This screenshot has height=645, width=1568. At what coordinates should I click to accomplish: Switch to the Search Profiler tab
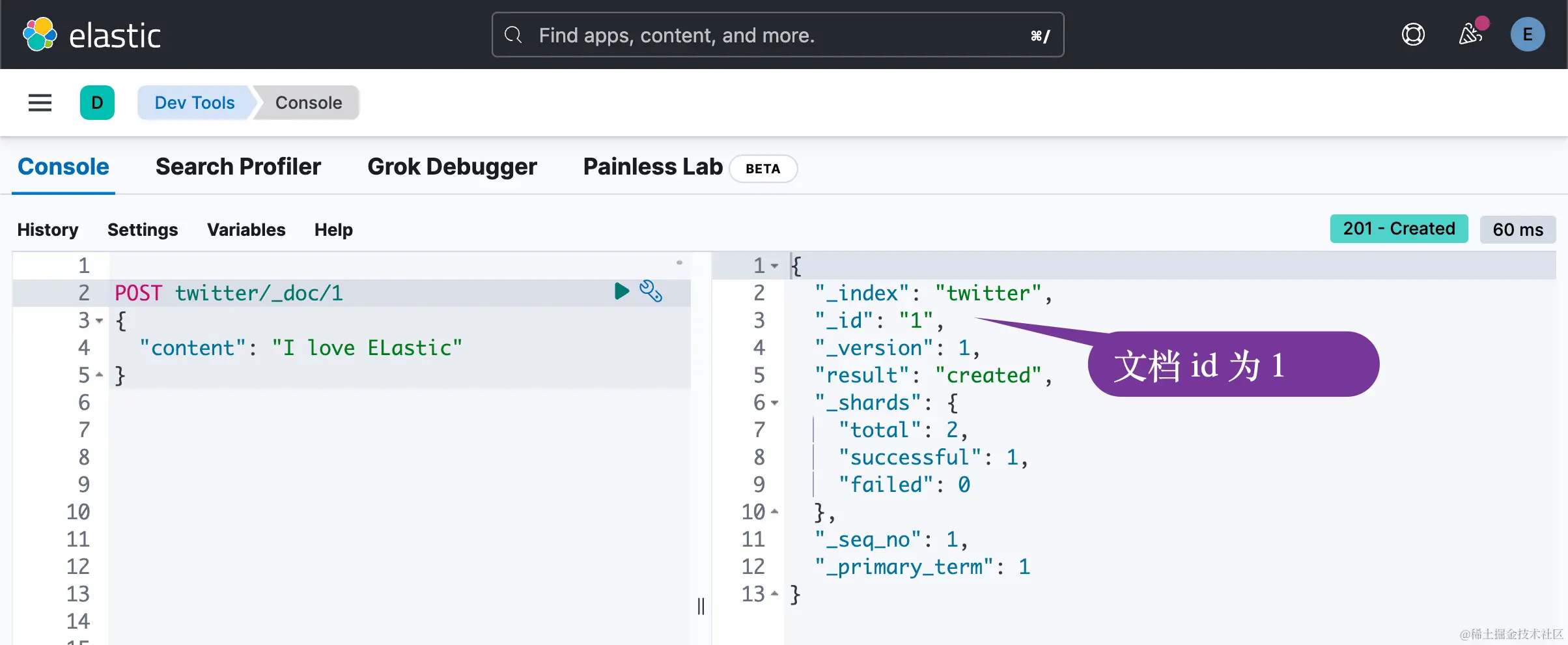[238, 167]
